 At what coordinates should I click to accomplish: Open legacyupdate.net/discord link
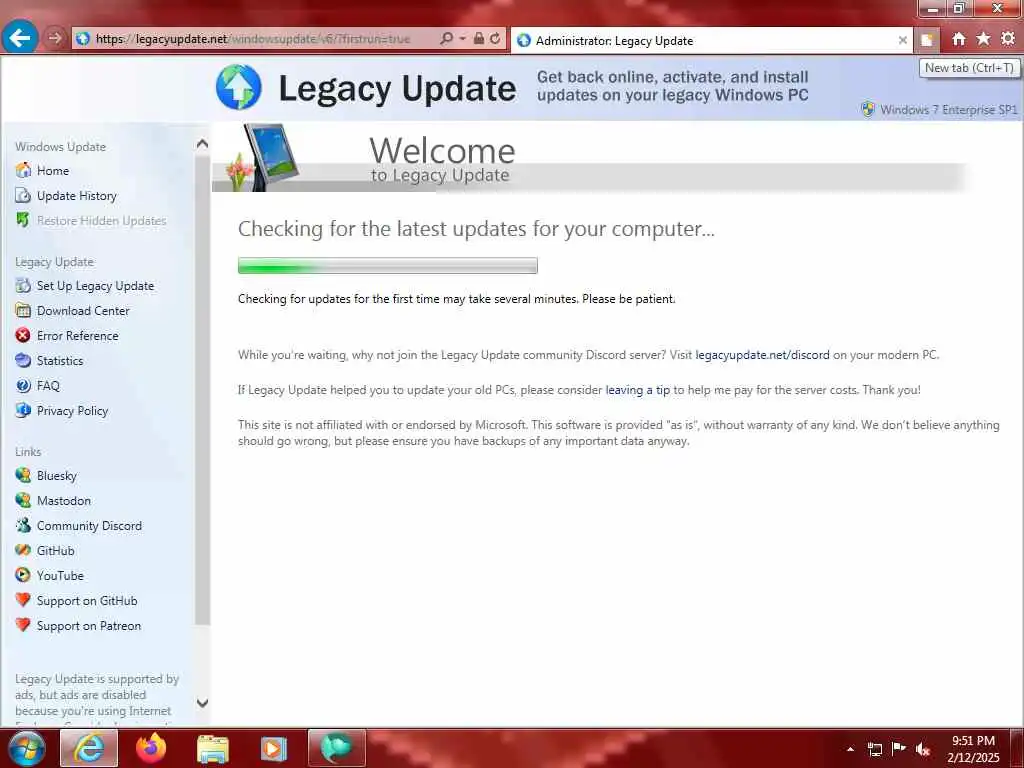pyautogui.click(x=762, y=355)
